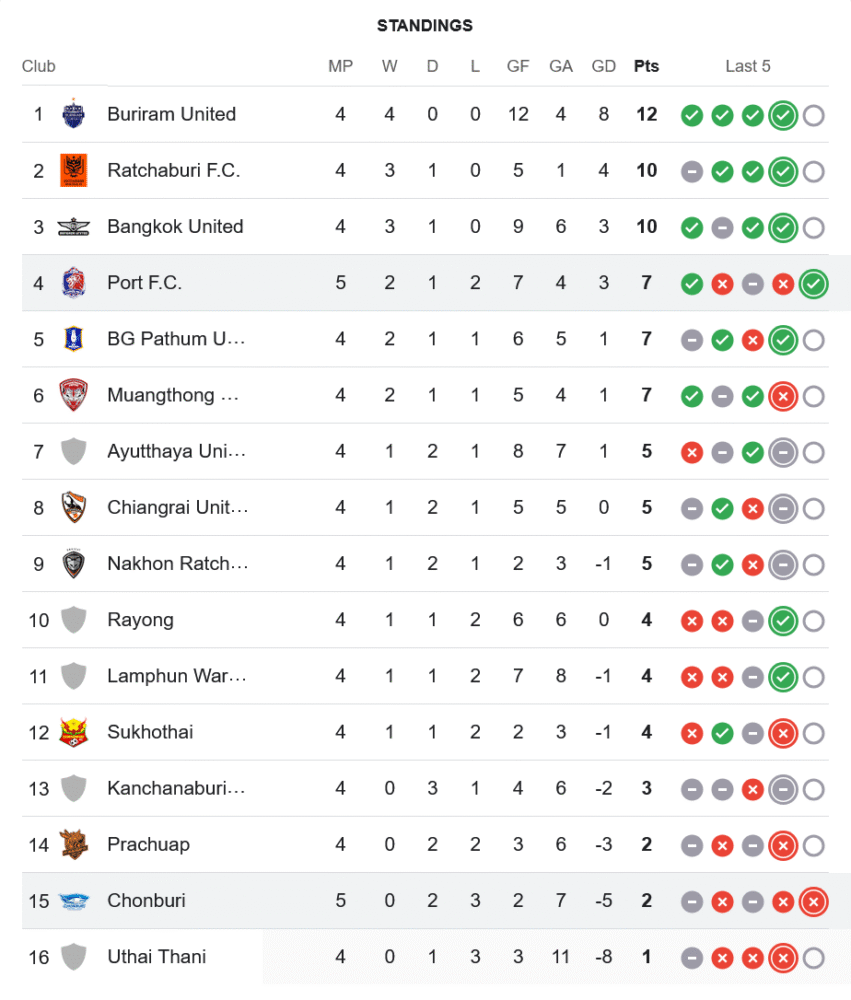Click the Sukhothai team logo
Image resolution: width=851 pixels, height=1000 pixels.
[x=73, y=732]
